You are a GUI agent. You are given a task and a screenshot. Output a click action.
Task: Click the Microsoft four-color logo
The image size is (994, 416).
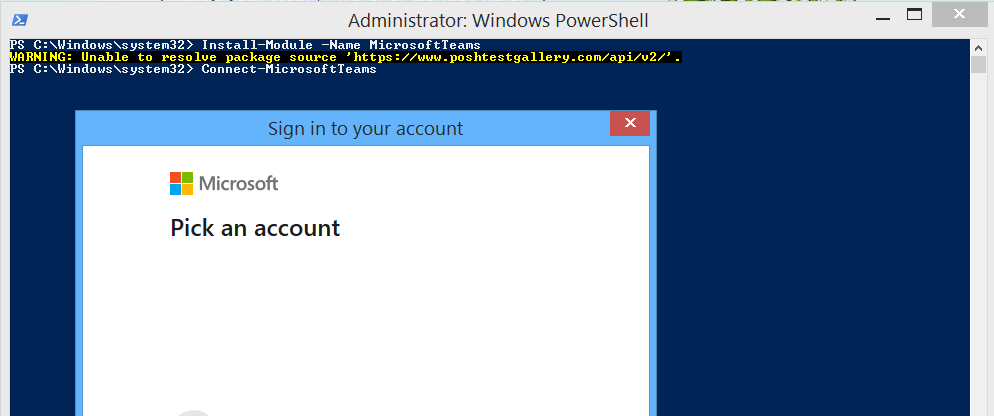[x=181, y=183]
